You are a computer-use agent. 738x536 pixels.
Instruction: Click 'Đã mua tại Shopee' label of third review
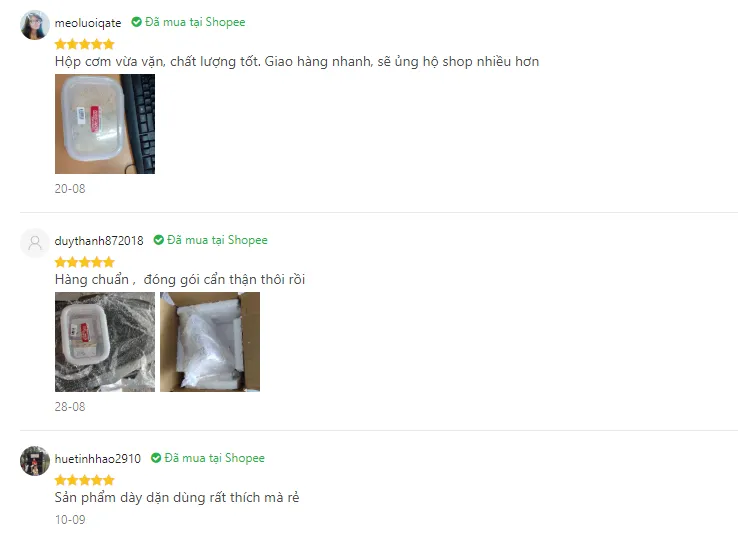[x=214, y=458]
